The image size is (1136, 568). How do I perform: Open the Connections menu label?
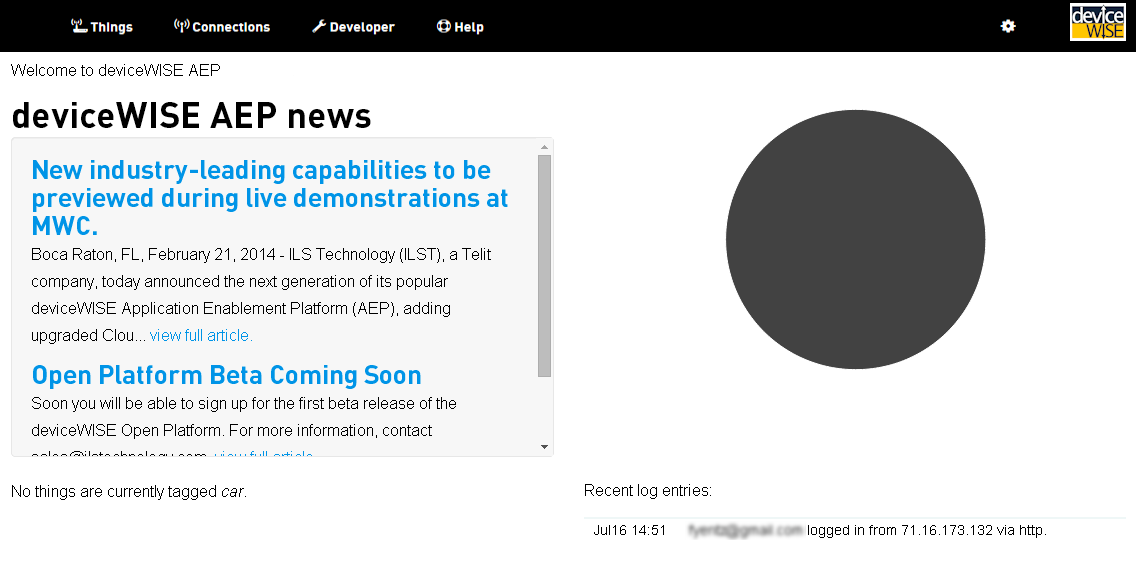[231, 27]
